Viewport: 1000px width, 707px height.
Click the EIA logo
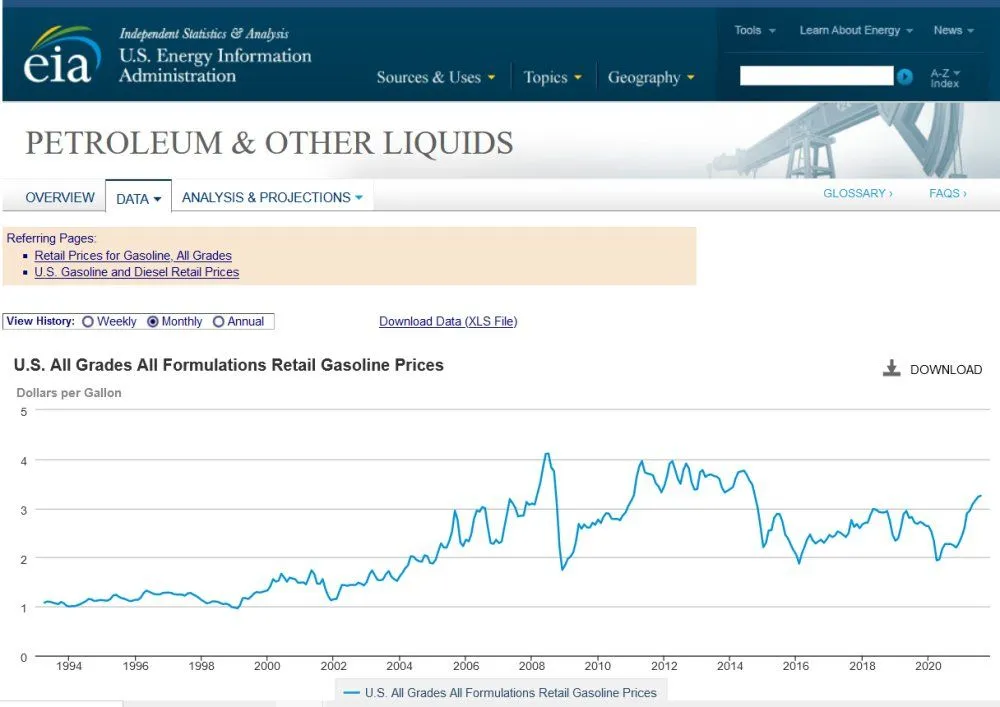point(60,56)
